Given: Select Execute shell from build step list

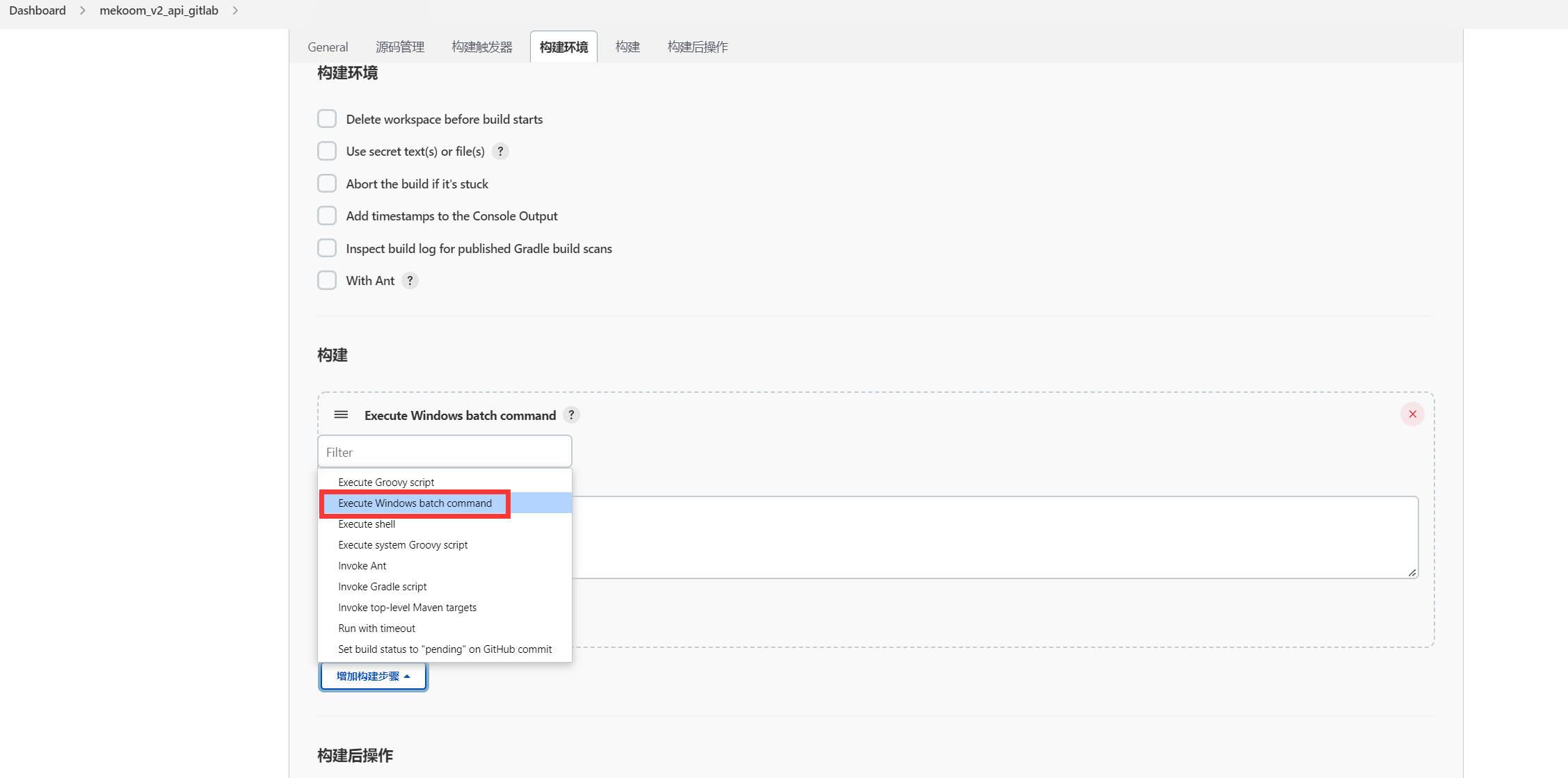Looking at the screenshot, I should pos(367,524).
